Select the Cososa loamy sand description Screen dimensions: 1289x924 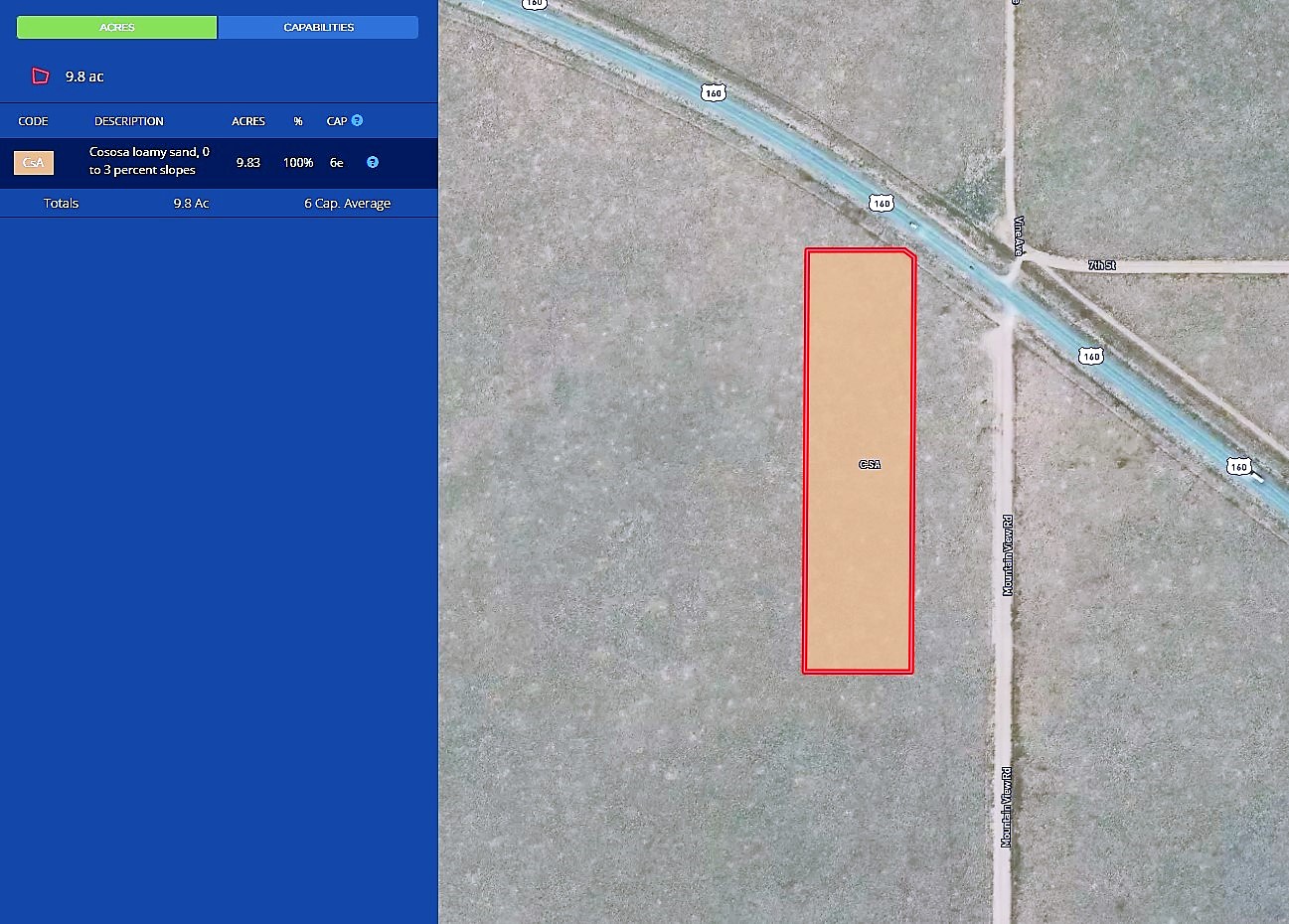click(x=149, y=161)
